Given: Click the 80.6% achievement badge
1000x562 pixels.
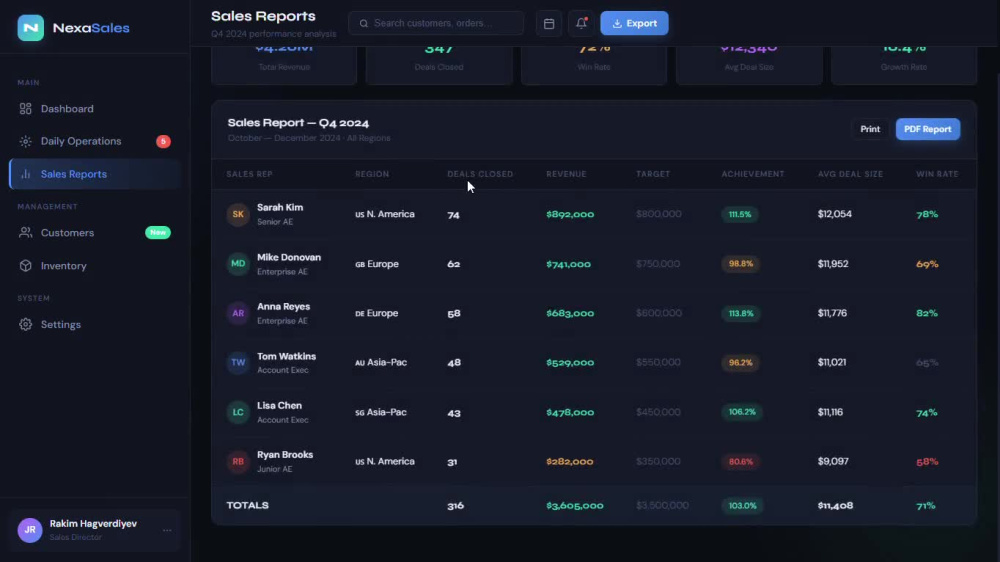Looking at the screenshot, I should click(740, 461).
